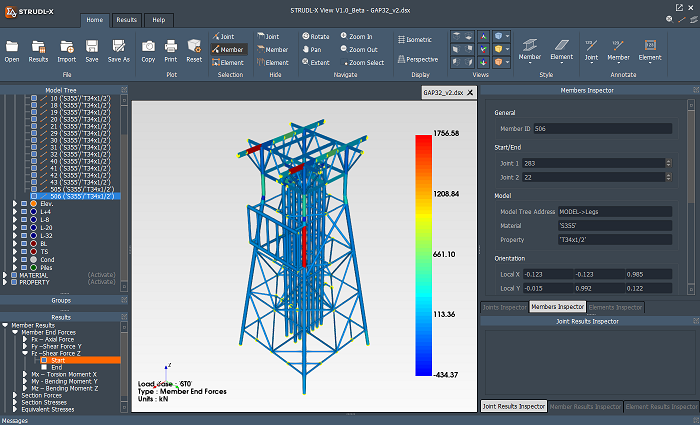Image resolution: width=700 pixels, height=425 pixels.
Task: Toggle the MATERIAL checkbox in Model Tree
Action: (x=14, y=275)
